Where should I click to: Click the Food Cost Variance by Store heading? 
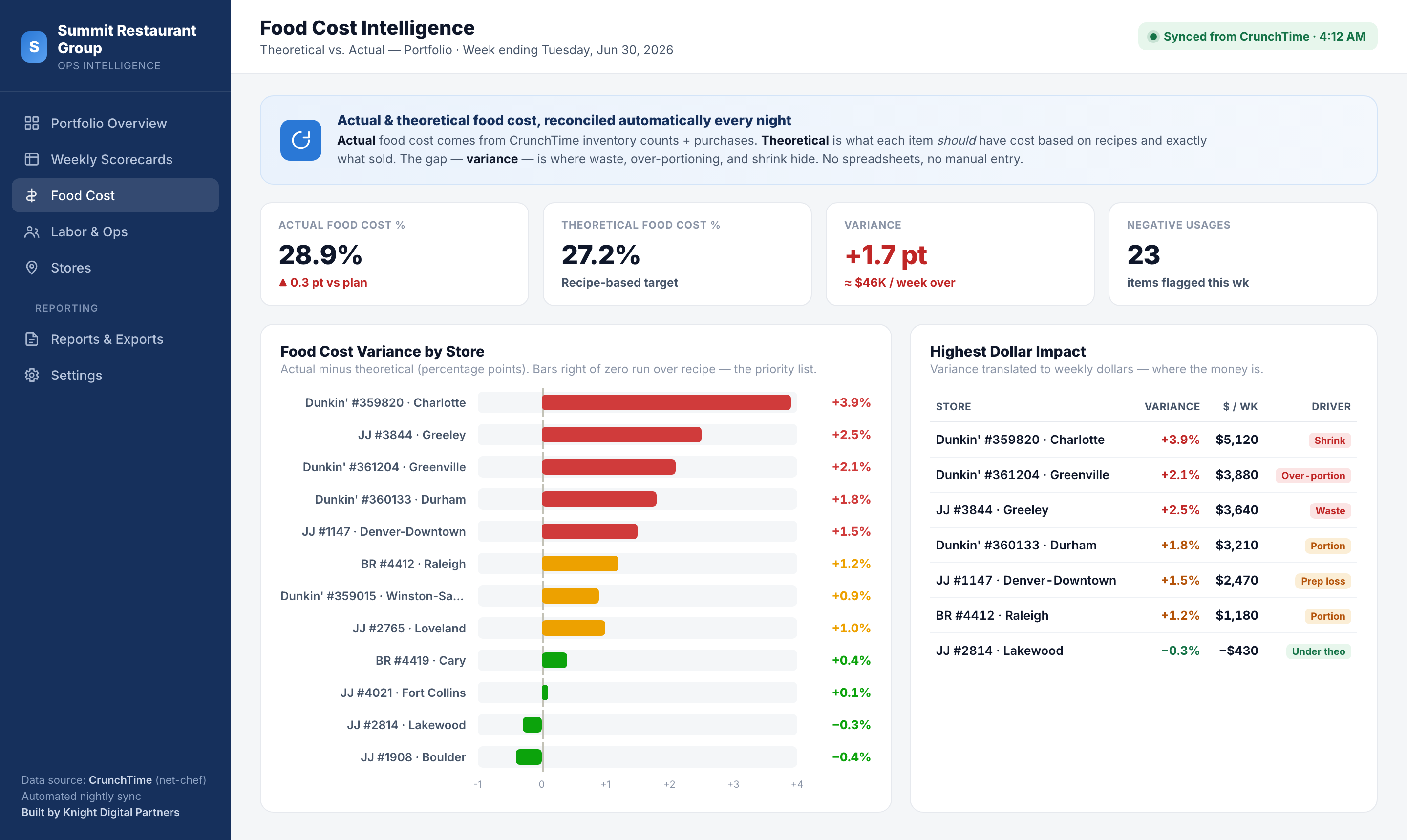382,352
